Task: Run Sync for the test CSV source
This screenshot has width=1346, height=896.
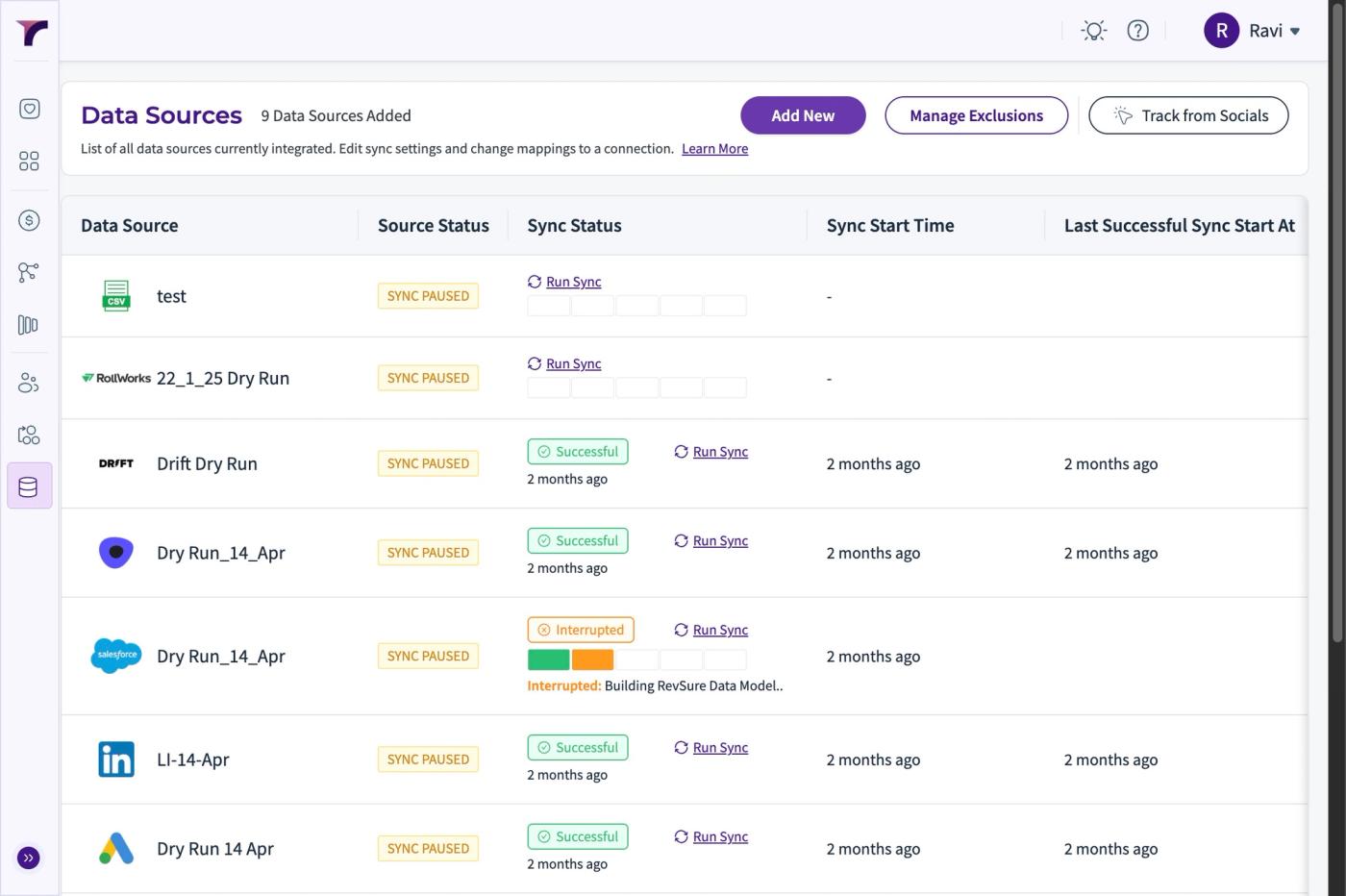Action: [564, 282]
